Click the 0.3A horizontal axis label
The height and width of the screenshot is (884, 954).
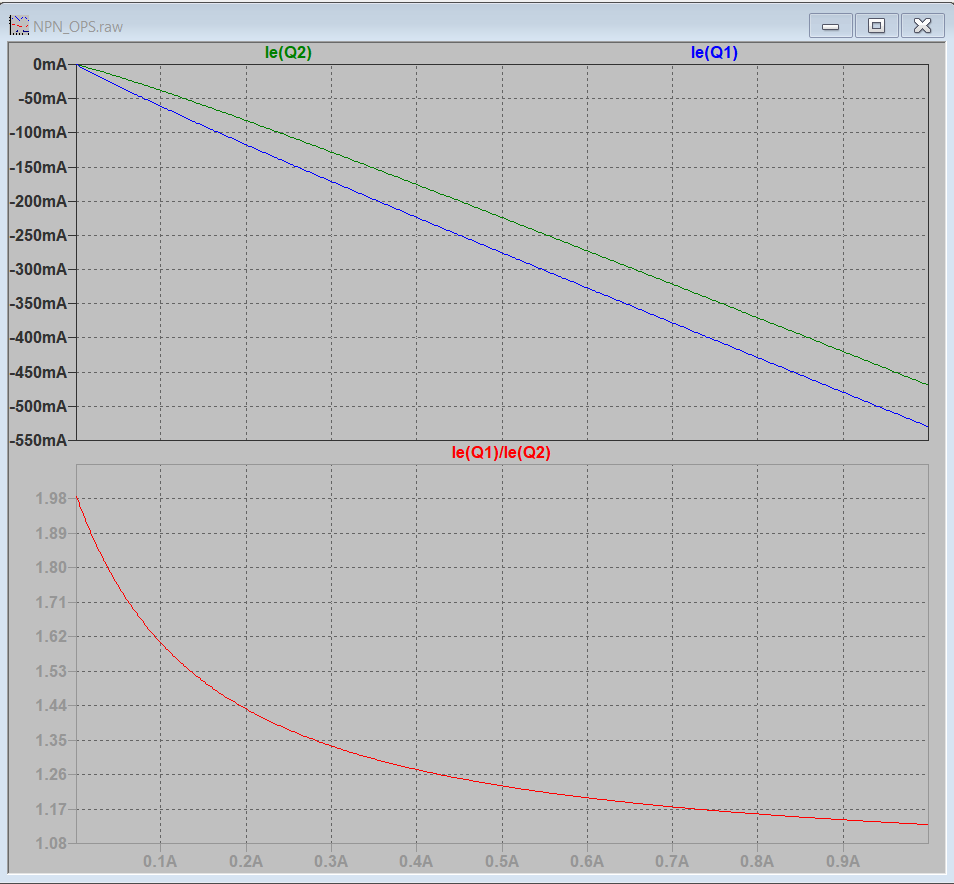(x=331, y=861)
